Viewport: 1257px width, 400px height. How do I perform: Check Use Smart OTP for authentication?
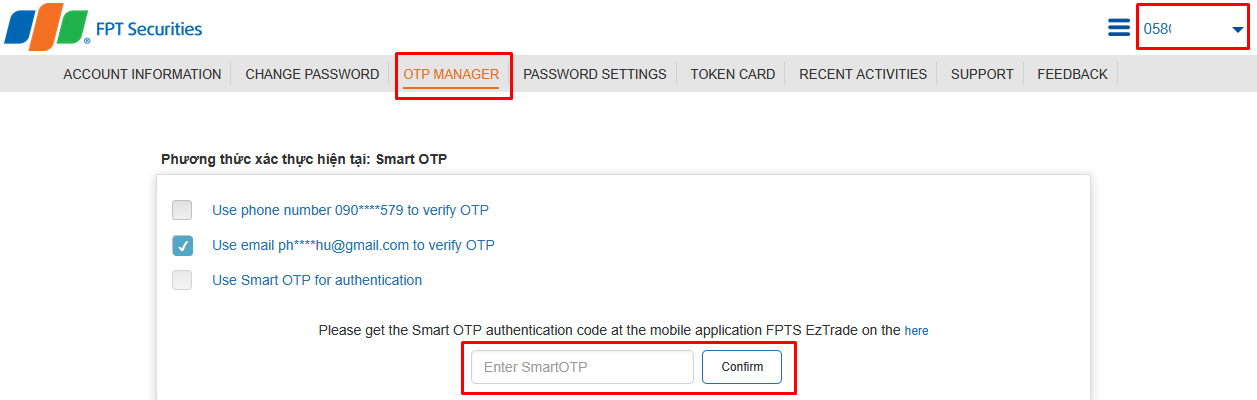(182, 280)
